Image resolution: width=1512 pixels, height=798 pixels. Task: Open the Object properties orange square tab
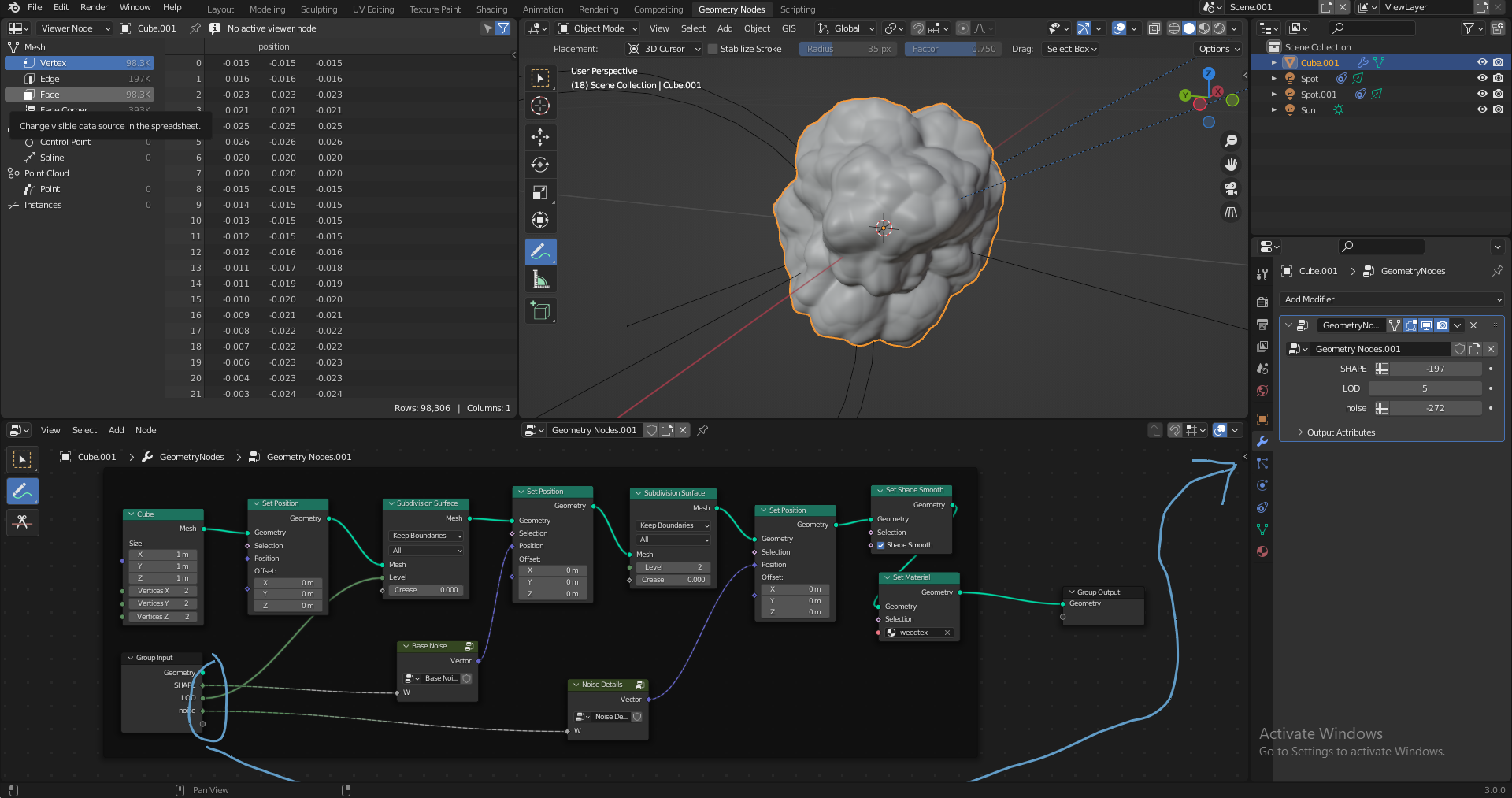click(x=1262, y=419)
